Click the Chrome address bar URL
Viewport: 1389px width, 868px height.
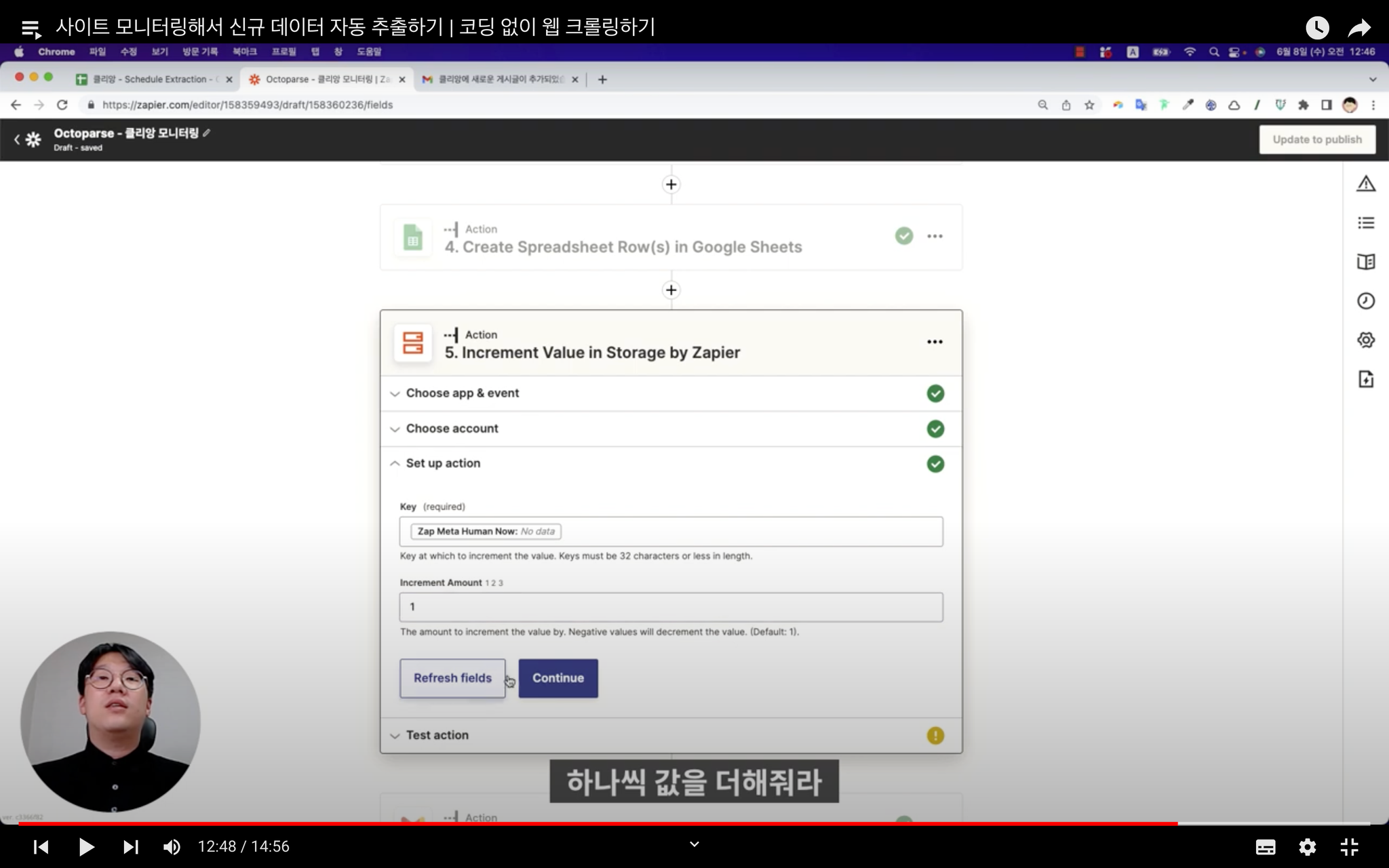point(248,105)
